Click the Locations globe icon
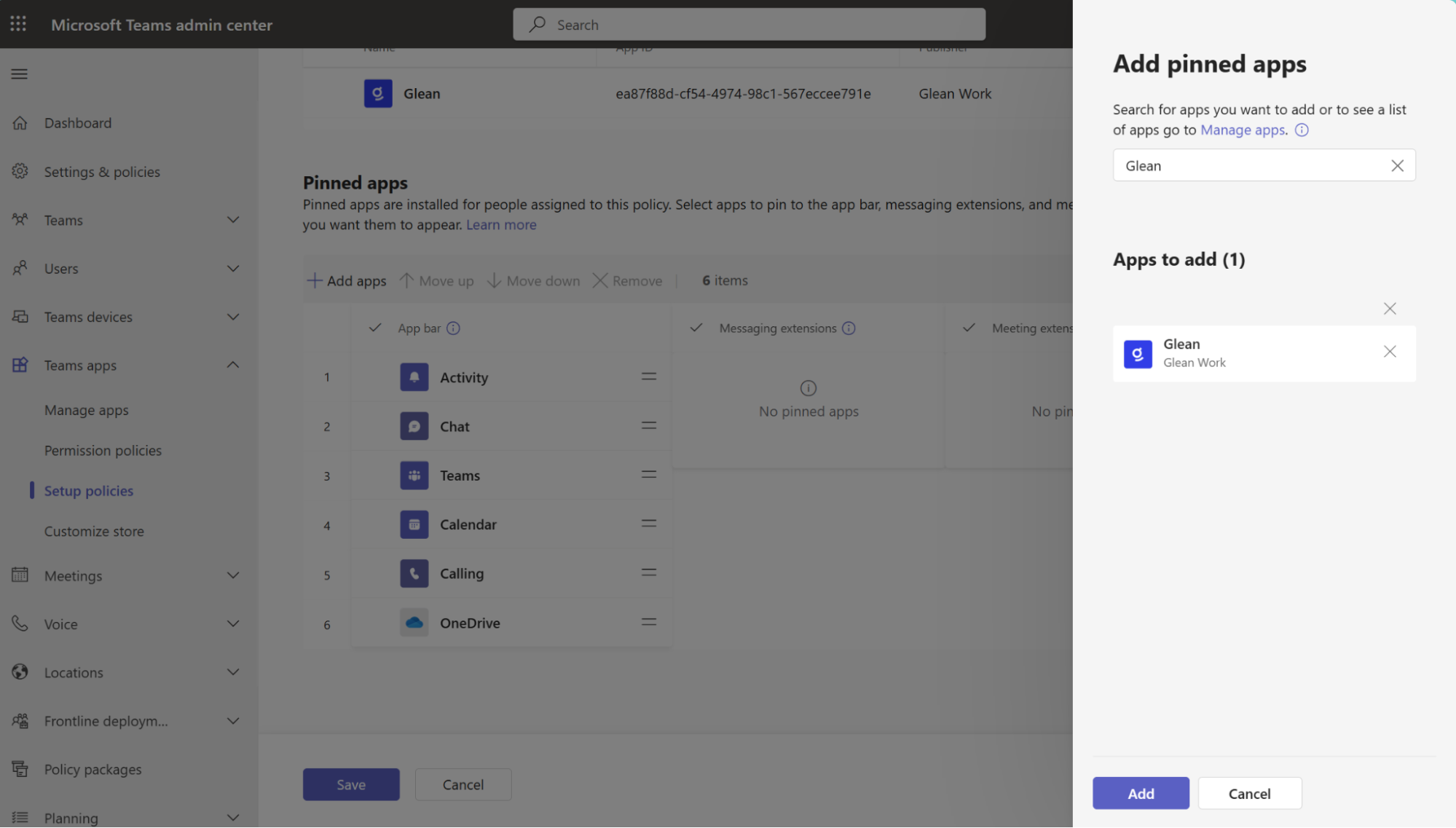 [x=20, y=671]
